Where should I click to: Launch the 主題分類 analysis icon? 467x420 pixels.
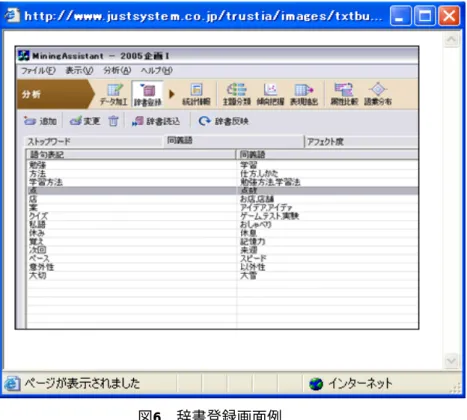[237, 94]
